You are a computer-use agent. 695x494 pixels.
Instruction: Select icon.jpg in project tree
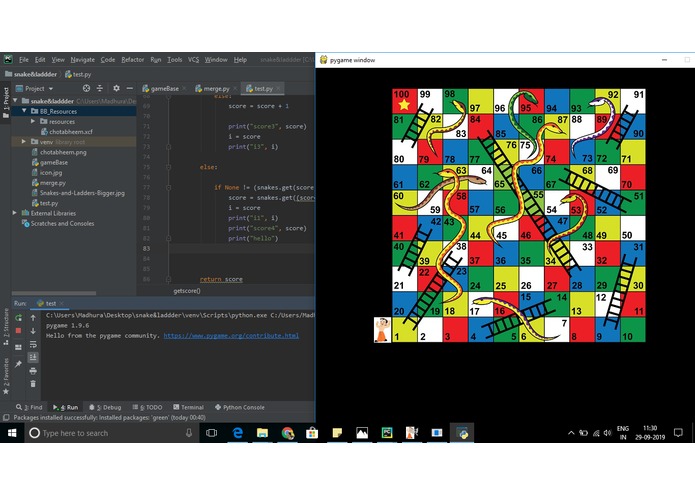tap(47, 172)
